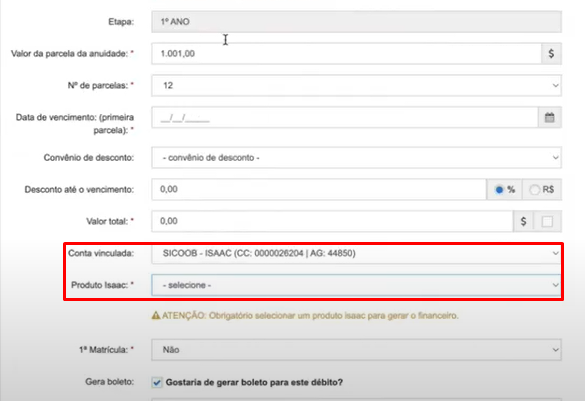585x401 pixels.
Task: Click the Valor total input field
Action: [332, 221]
